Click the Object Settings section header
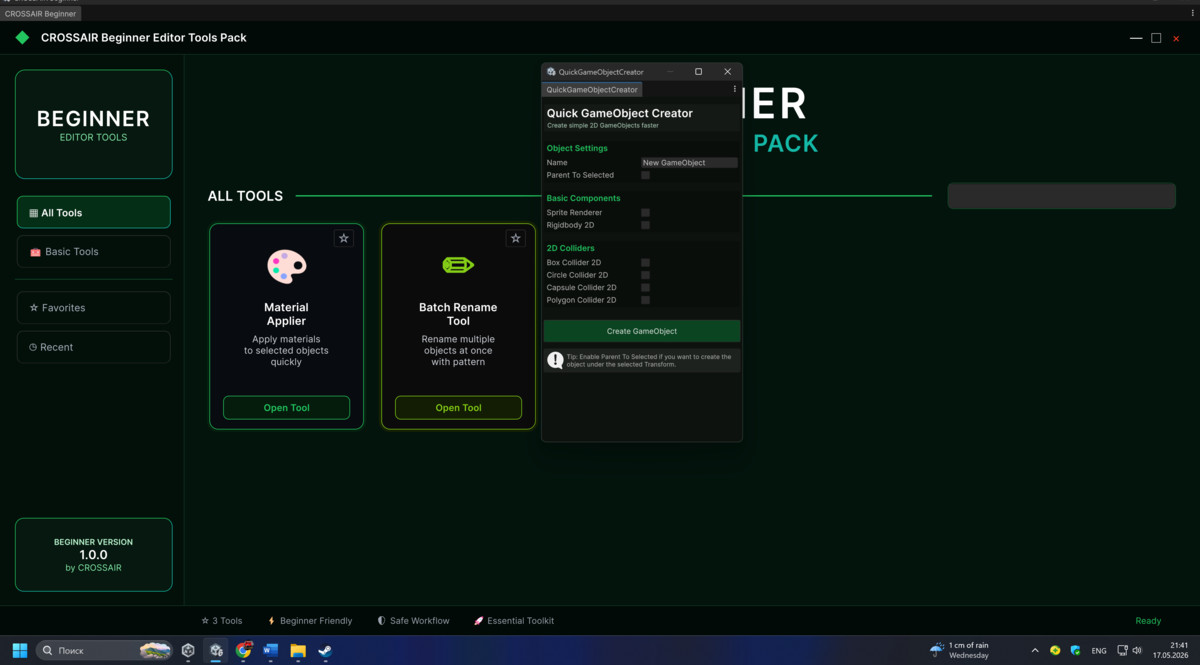This screenshot has height=665, width=1200. coord(577,148)
